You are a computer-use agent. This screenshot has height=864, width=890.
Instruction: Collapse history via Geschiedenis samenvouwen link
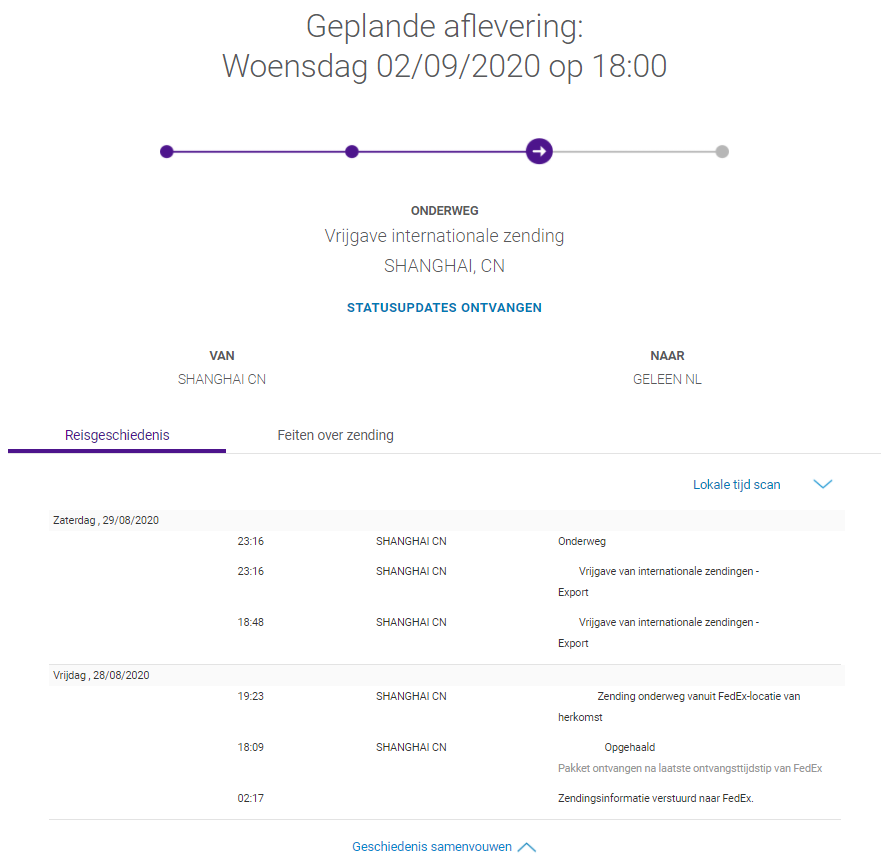point(431,847)
